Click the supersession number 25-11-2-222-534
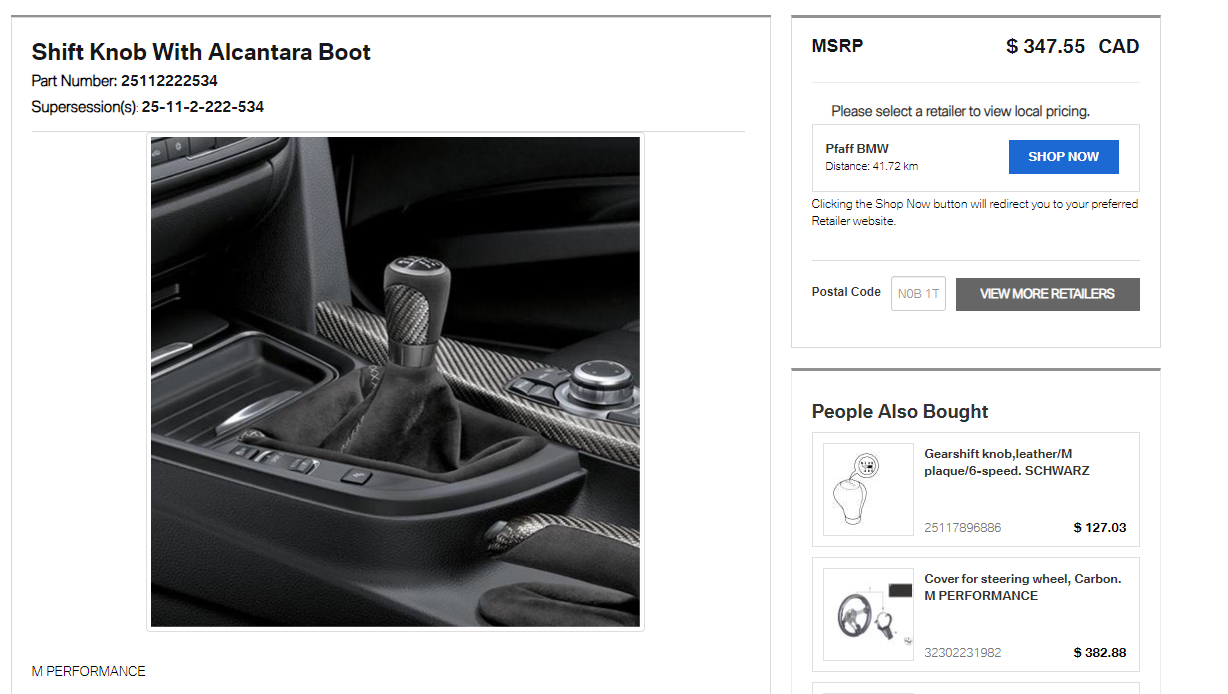1228x694 pixels. 203,107
